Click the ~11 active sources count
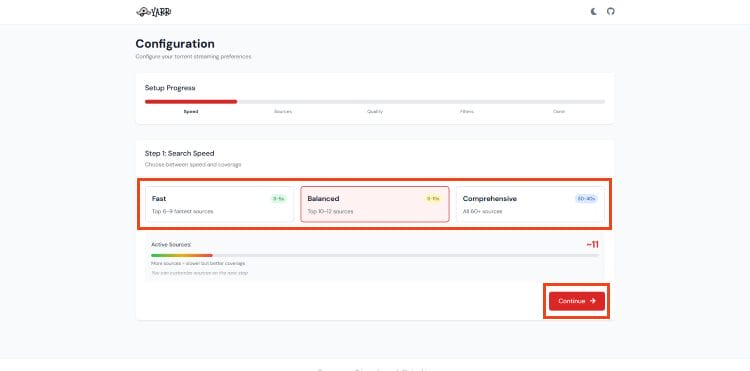750x371 pixels. [x=592, y=245]
